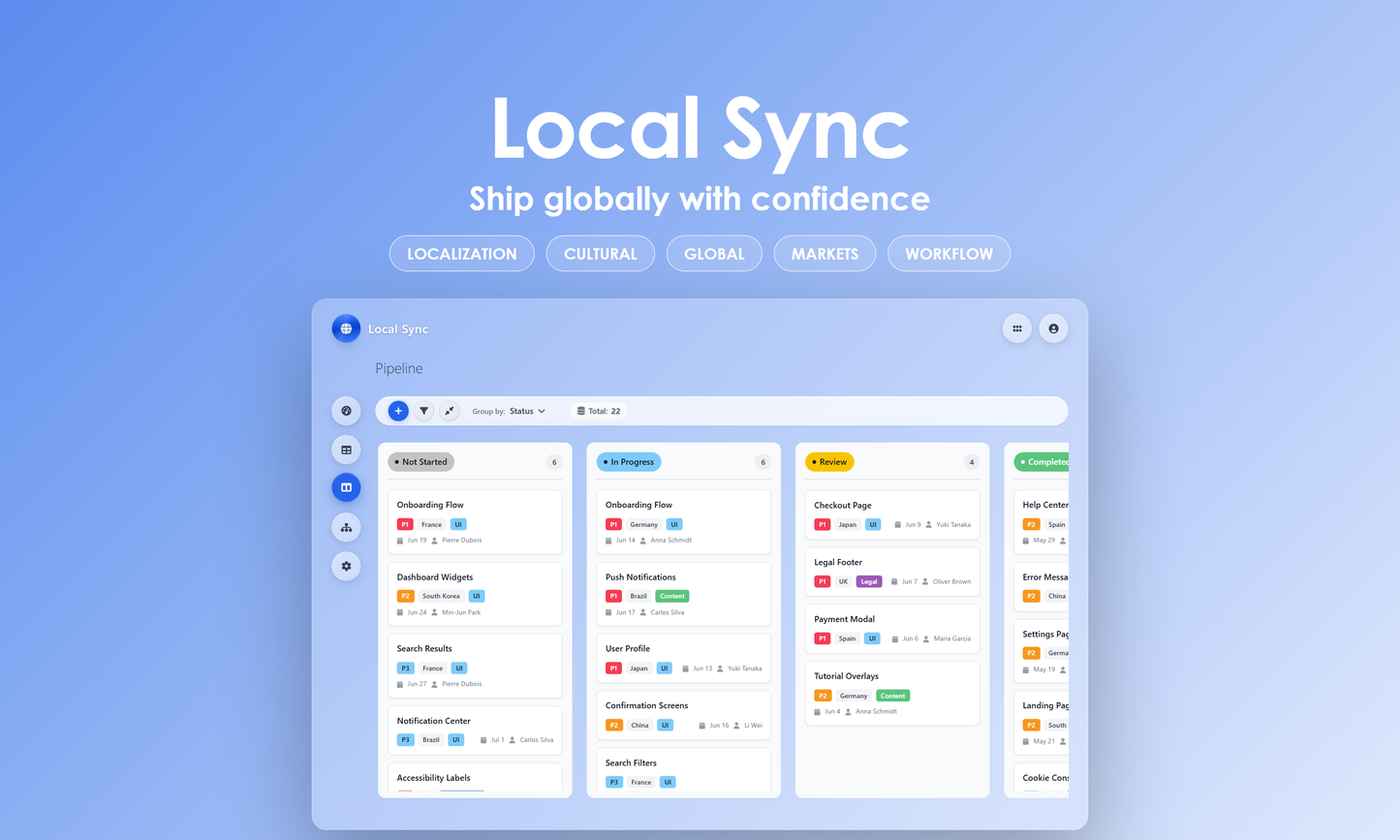Click the Review column count 4
Screen dimensions: 1400x840
coord(972,462)
